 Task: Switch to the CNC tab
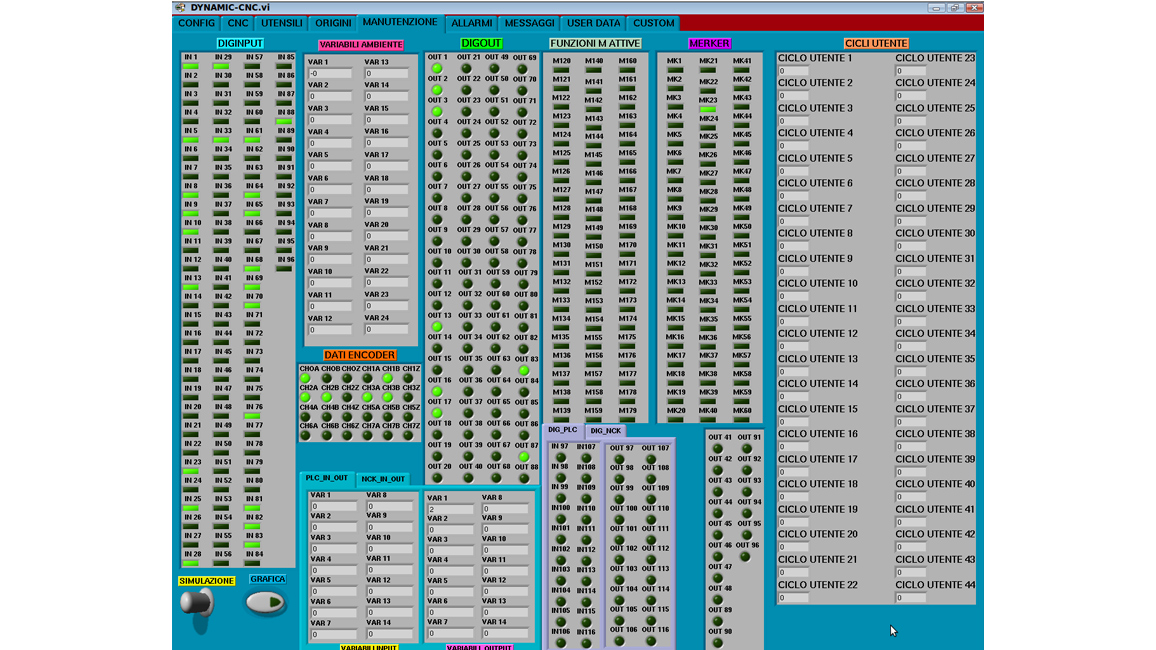pos(237,23)
